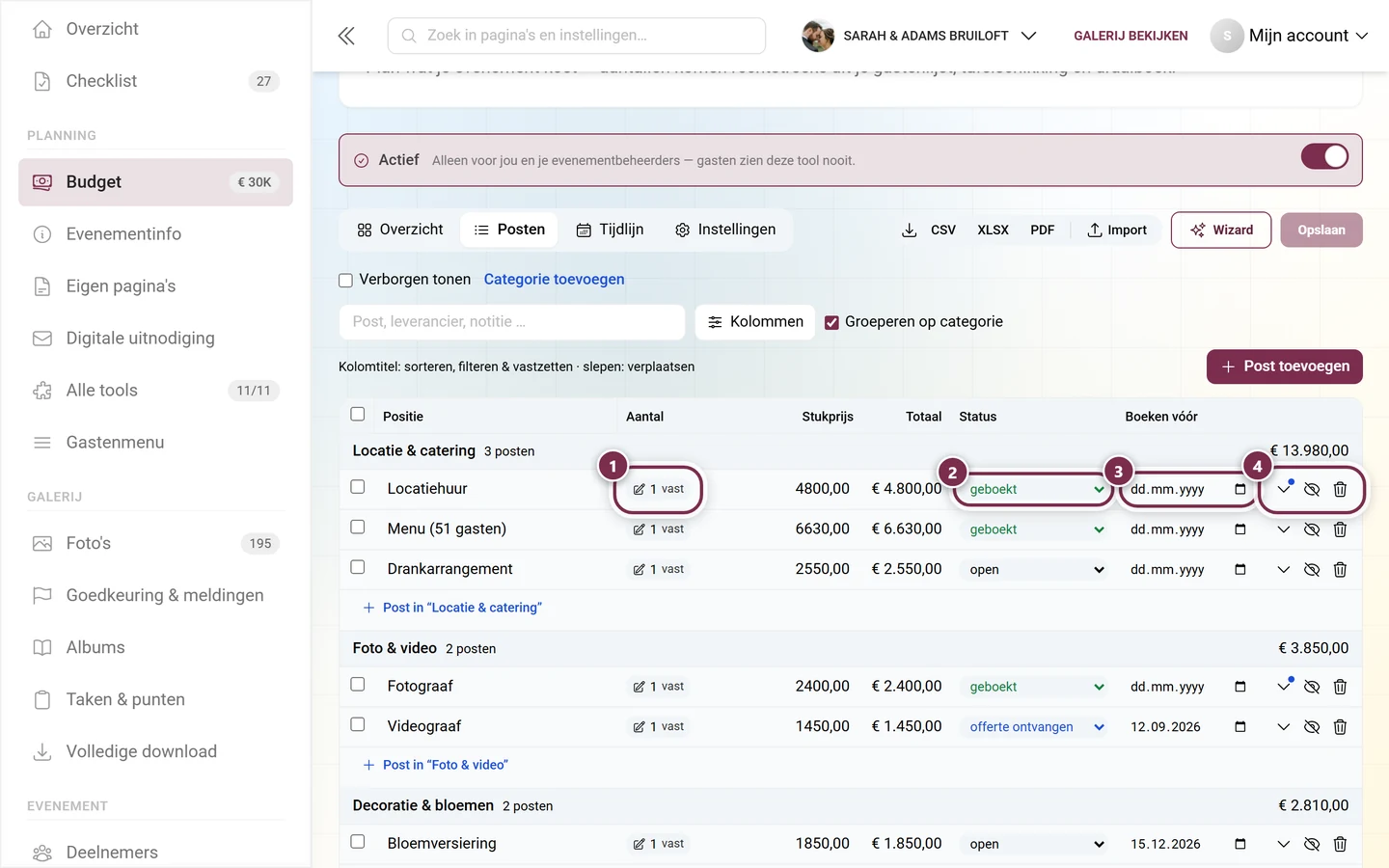Enable the Verborgen tonen checkbox
The width and height of the screenshot is (1389, 868).
(345, 281)
